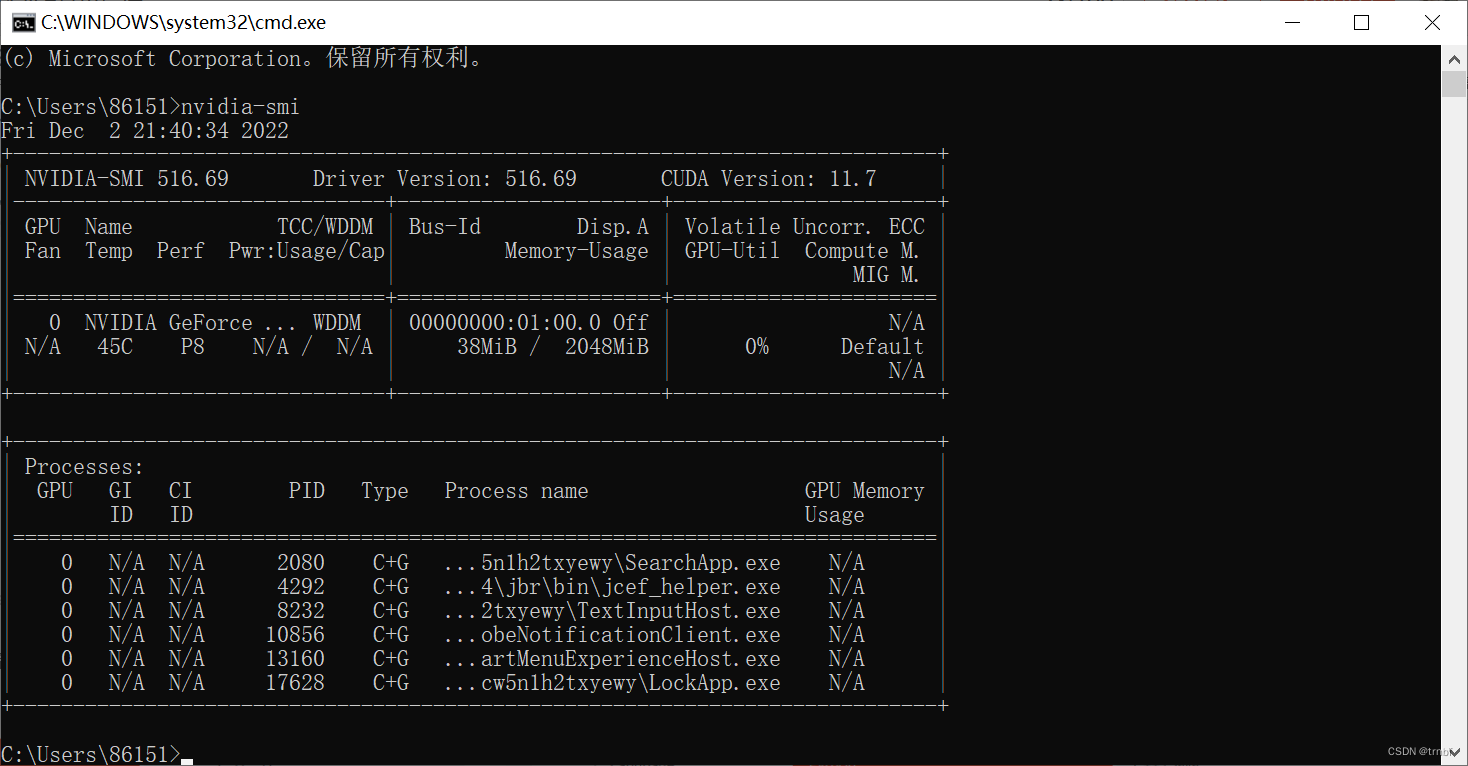Click the bottom C:\Users\86151> prompt
Screen dimensions: 1468x766
90,754
